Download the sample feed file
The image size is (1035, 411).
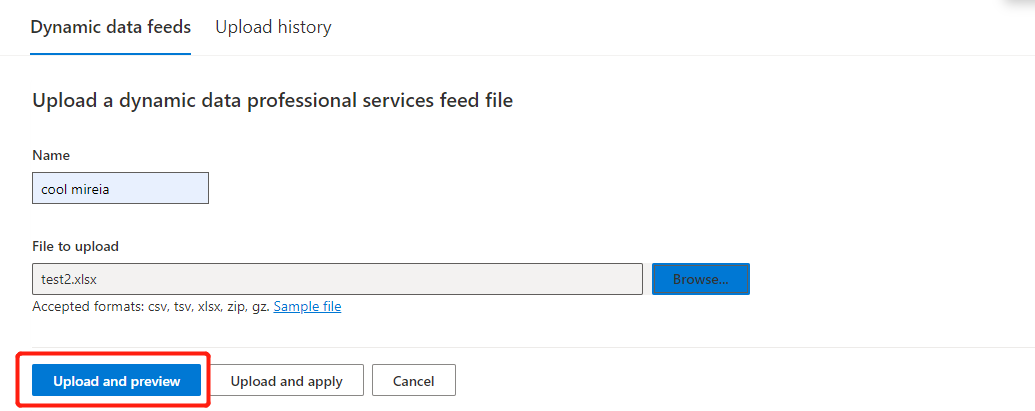[307, 307]
